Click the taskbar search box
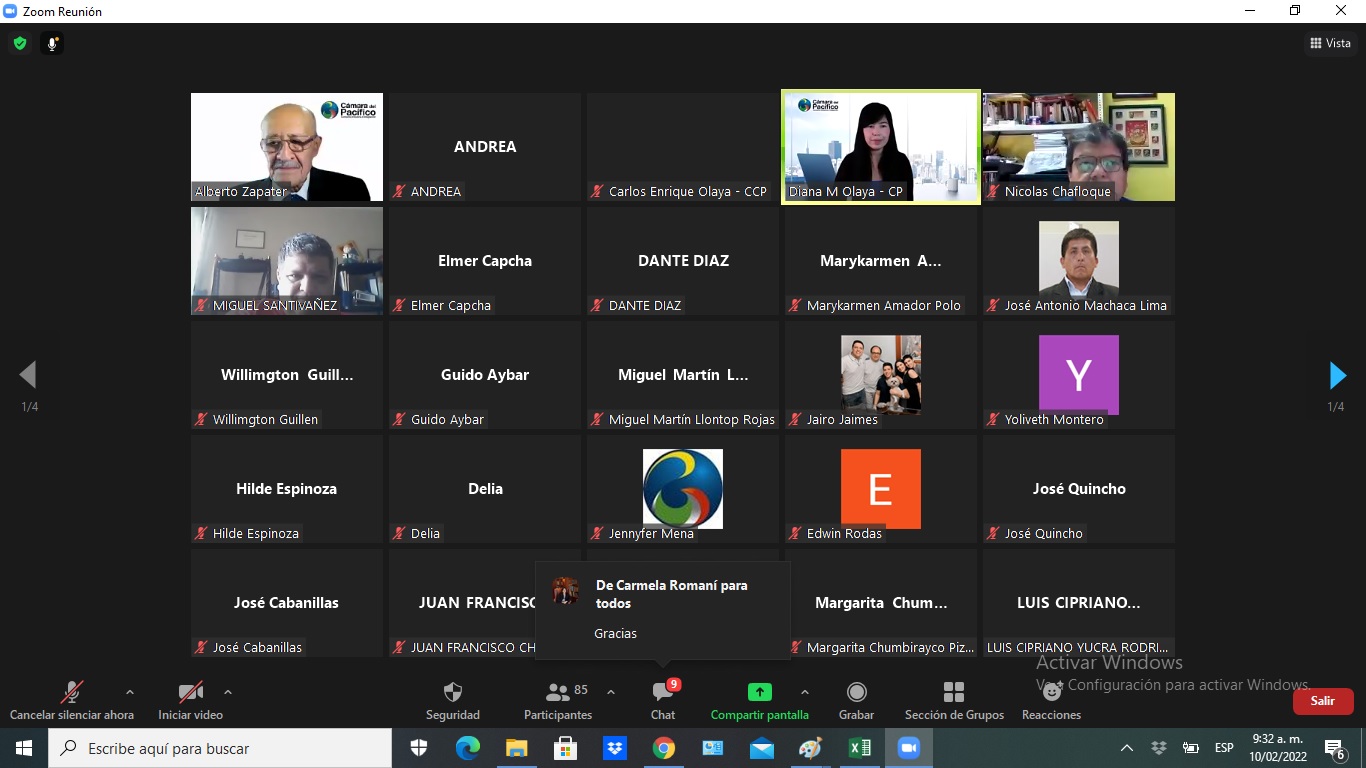This screenshot has width=1366, height=768. tap(220, 748)
